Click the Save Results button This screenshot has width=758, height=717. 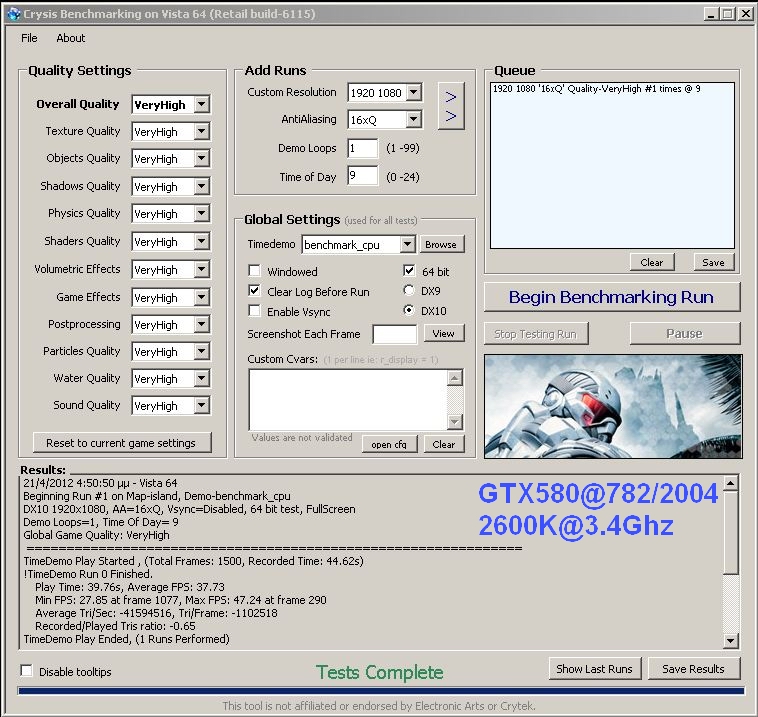tap(694, 669)
